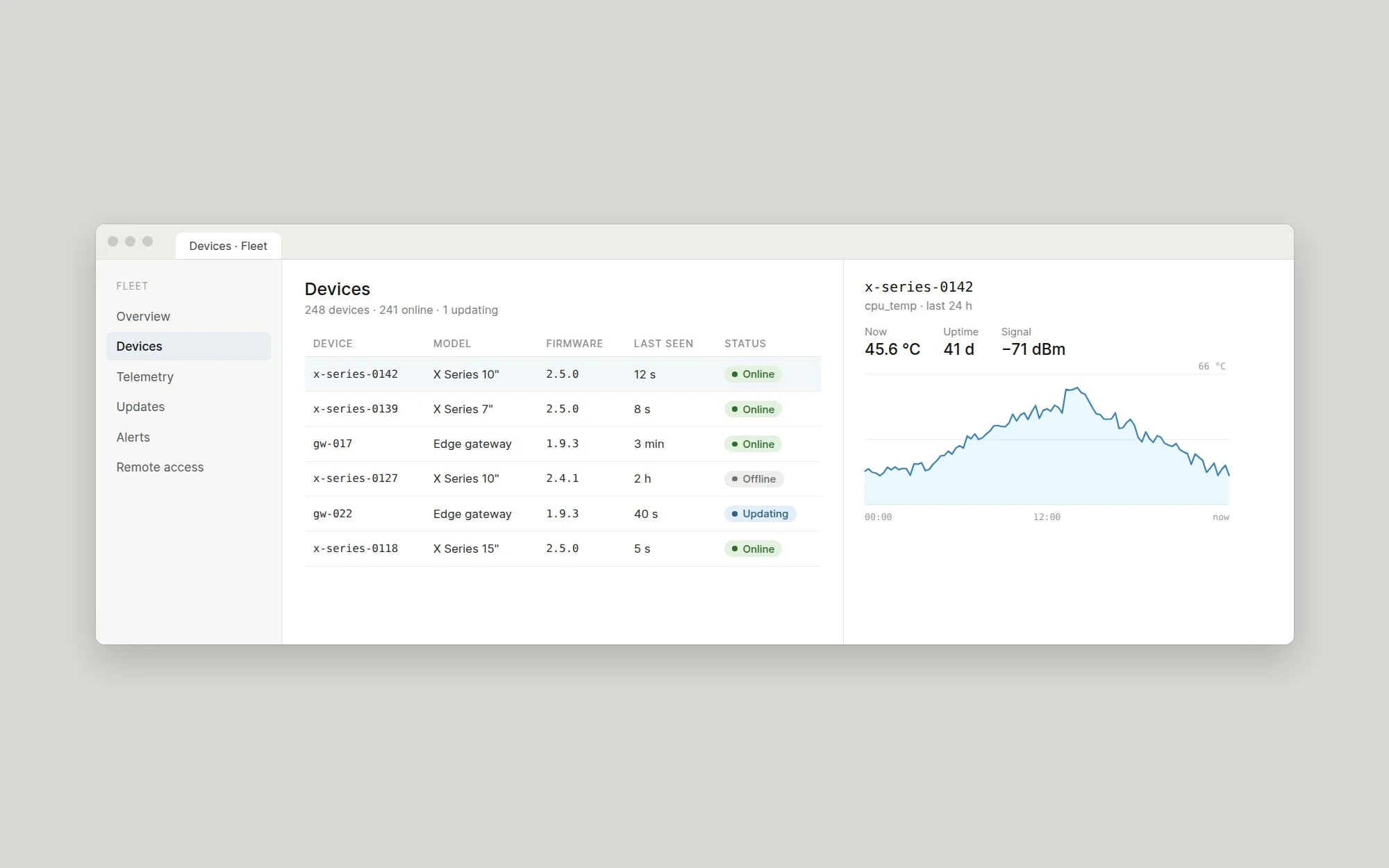The image size is (1389, 868).
Task: Go to Telemetry in the sidebar
Action: coord(188,376)
